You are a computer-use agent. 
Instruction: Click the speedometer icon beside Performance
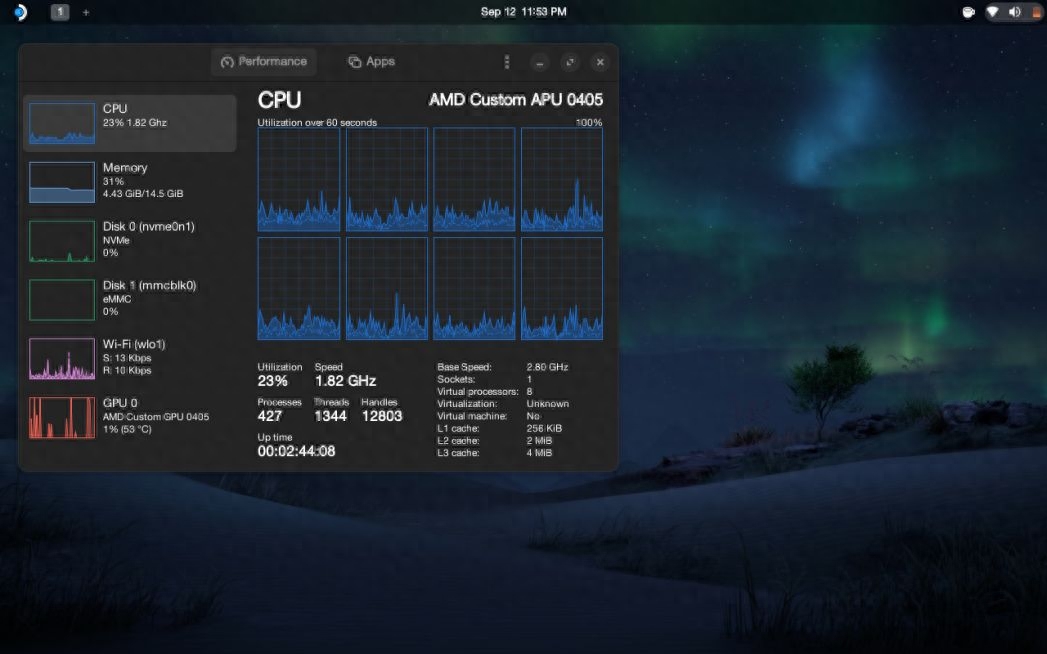click(225, 61)
